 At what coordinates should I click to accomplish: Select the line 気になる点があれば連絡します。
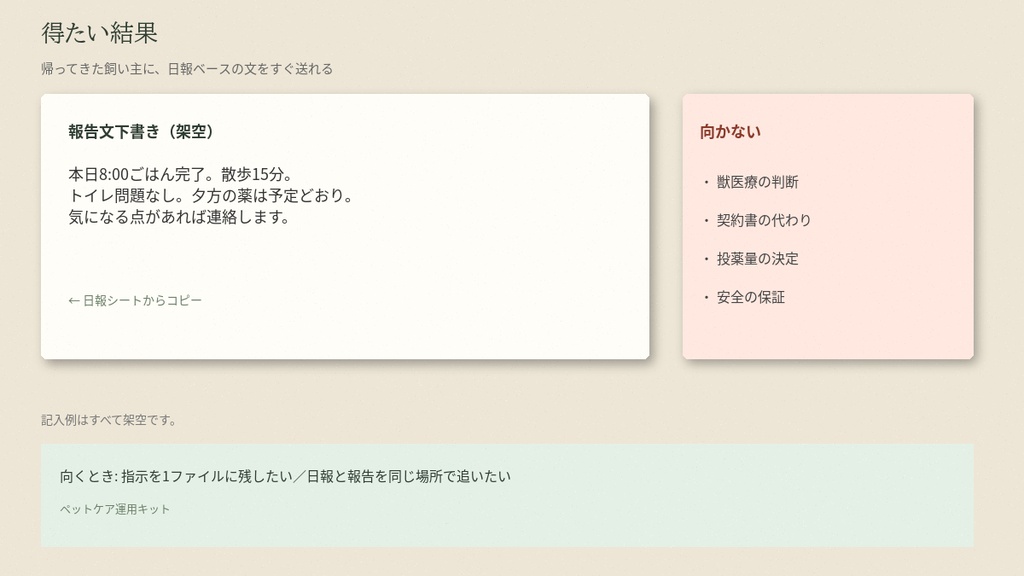(179, 217)
